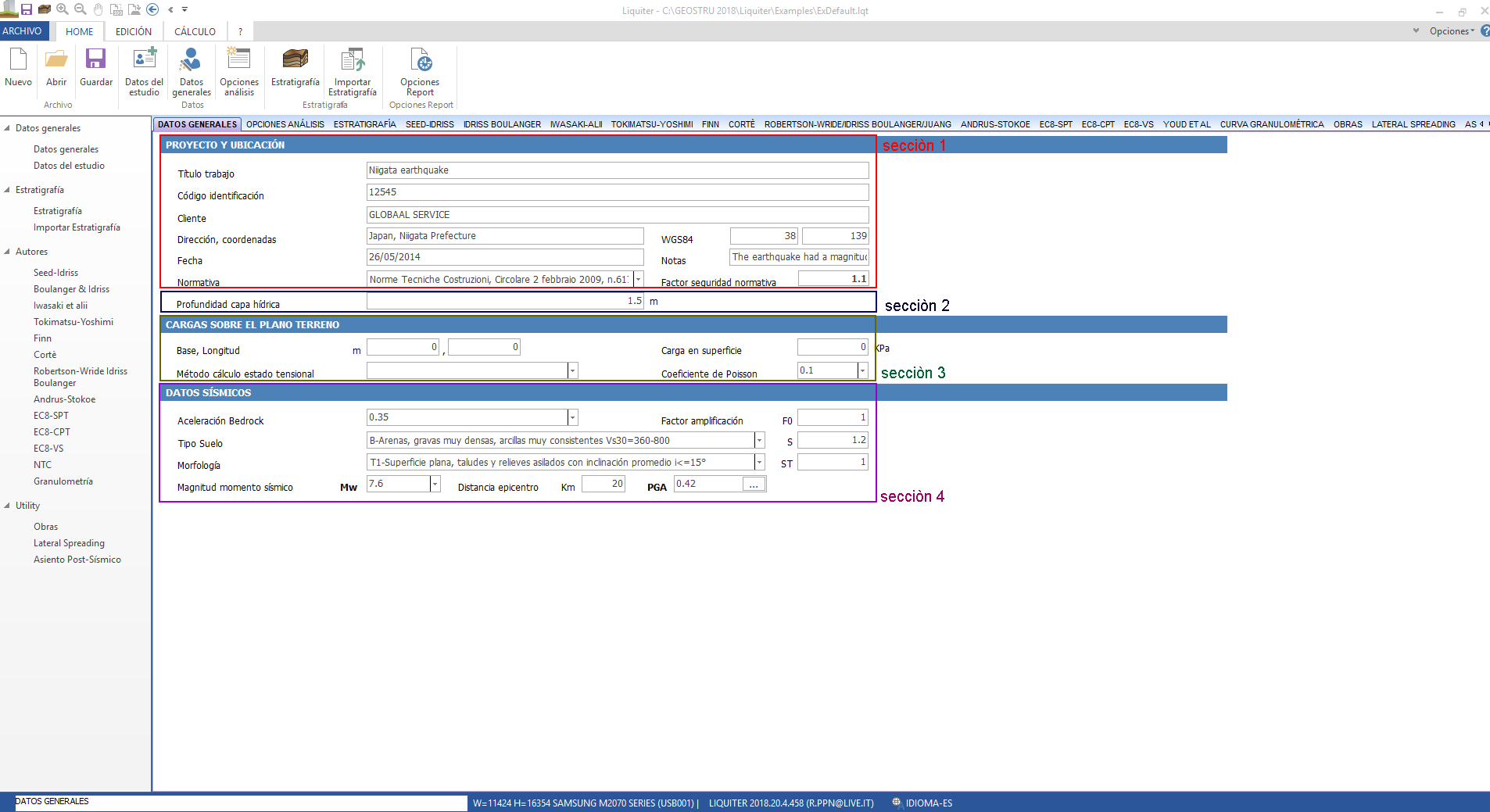Open Datos del estudio ribbon icon
Screen dimensions: 1490x812
(x=144, y=72)
